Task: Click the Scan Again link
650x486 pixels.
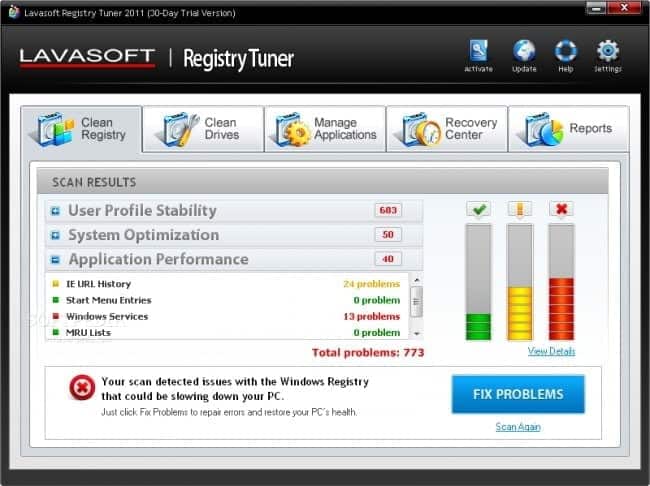Action: [518, 427]
